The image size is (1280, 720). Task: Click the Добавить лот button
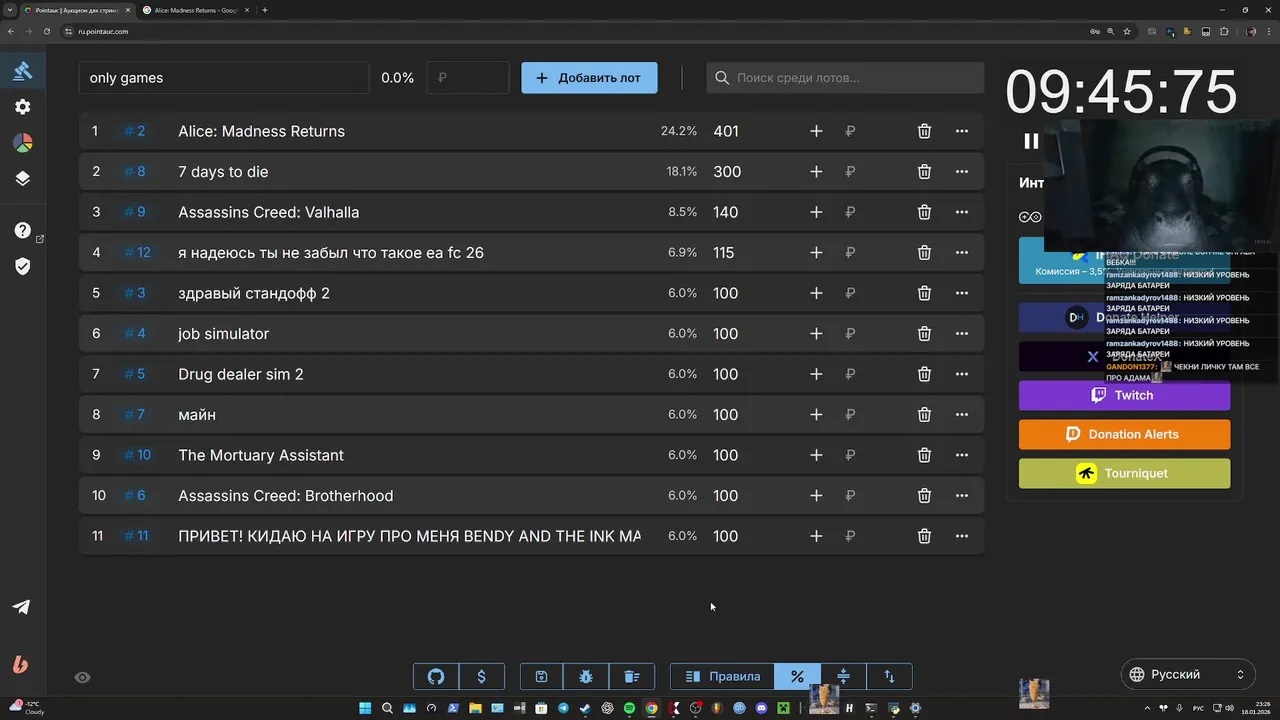coord(589,78)
